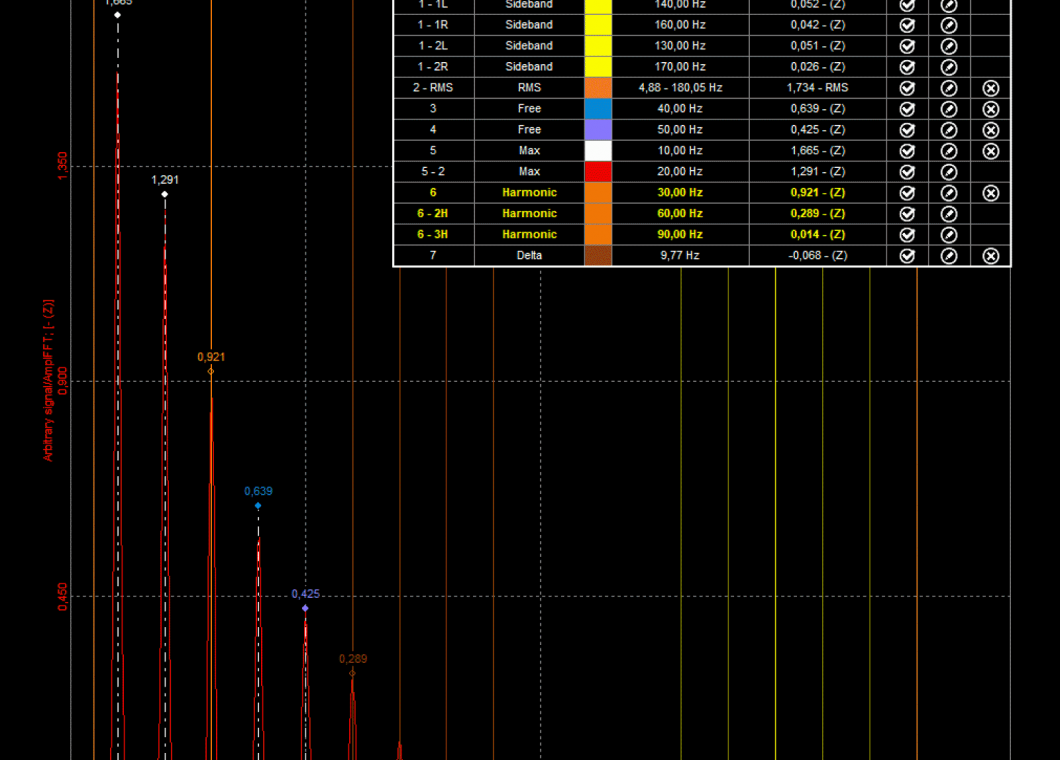Delete harmonic marker 6
The width and height of the screenshot is (1060, 760).
coord(990,193)
